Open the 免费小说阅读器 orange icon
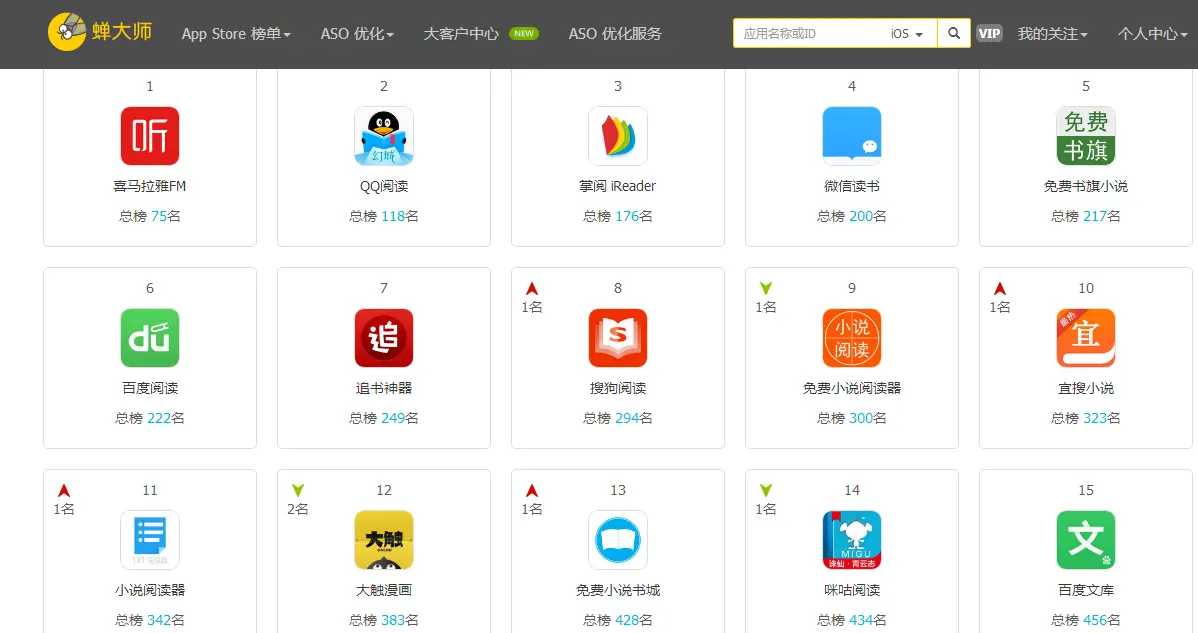Viewport: 1198px width, 633px height. (852, 338)
